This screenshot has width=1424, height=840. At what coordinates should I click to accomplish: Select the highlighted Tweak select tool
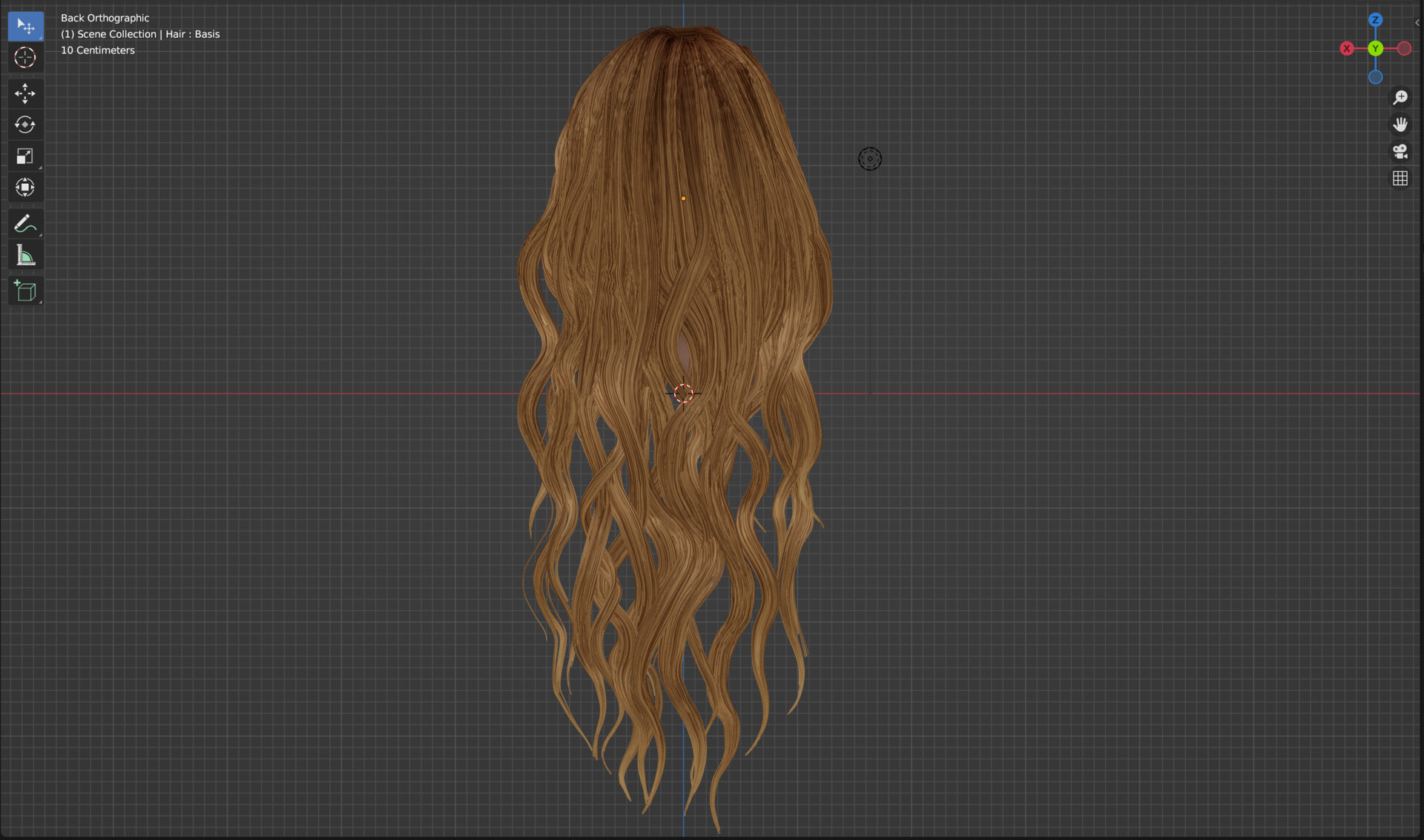[25, 25]
